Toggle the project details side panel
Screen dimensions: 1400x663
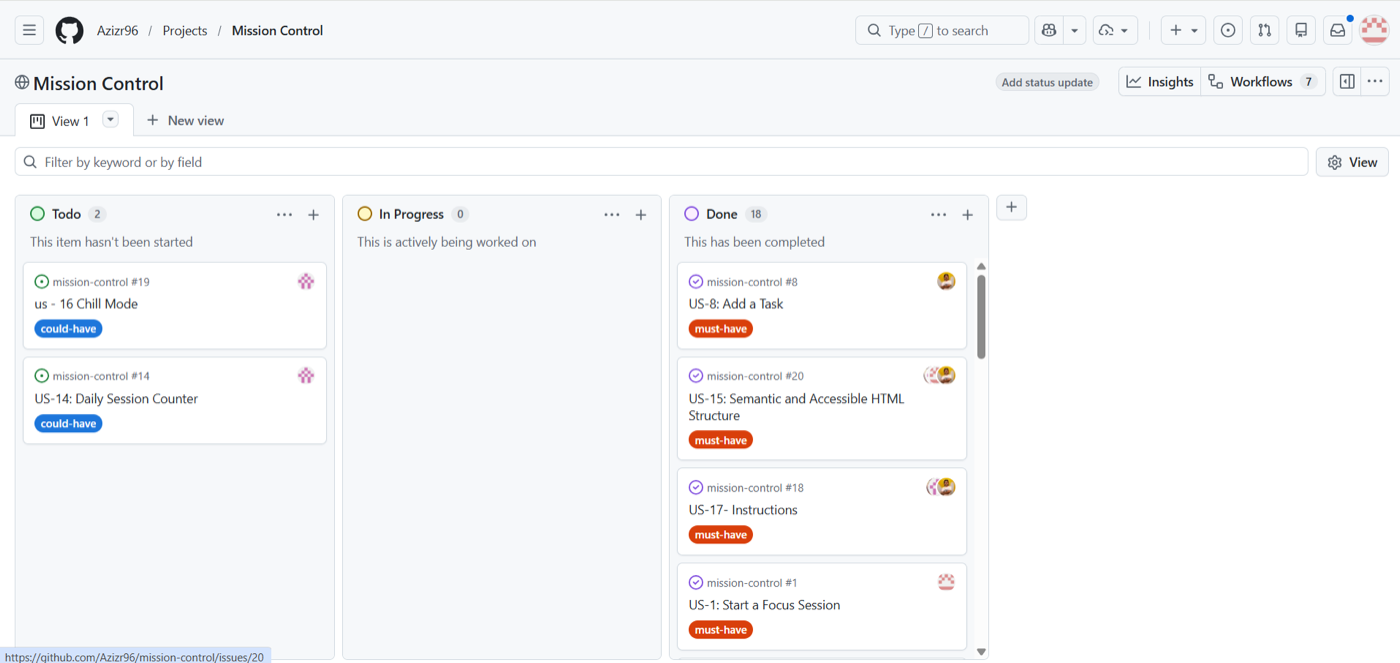coord(1347,82)
